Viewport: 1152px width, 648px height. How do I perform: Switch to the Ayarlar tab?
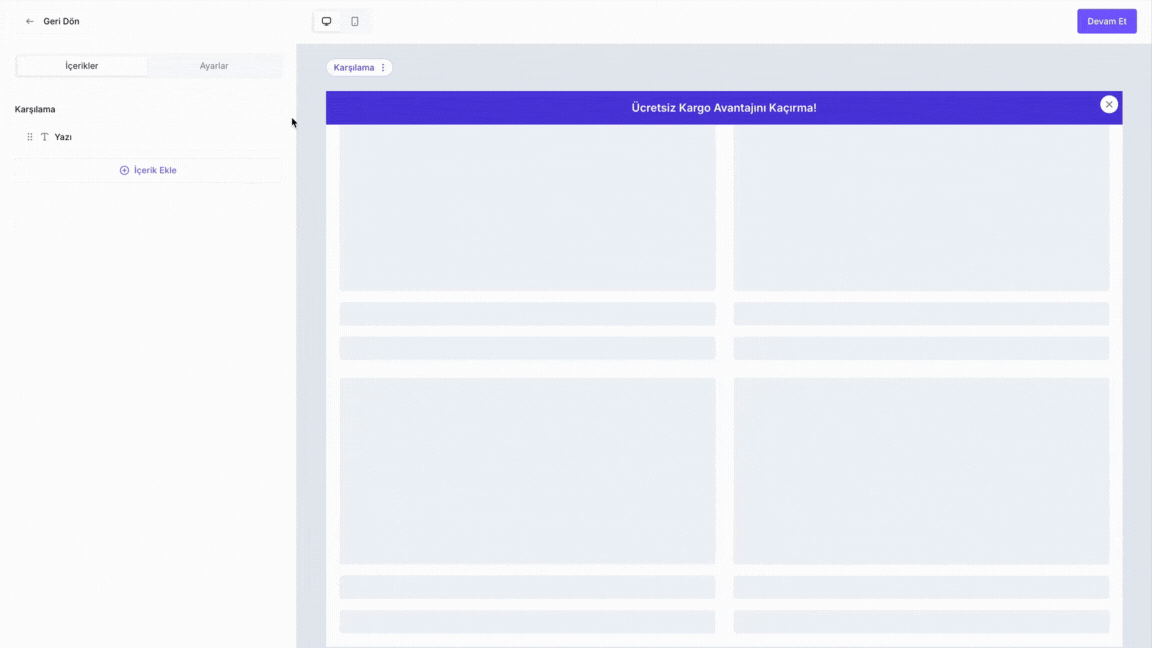click(x=214, y=66)
